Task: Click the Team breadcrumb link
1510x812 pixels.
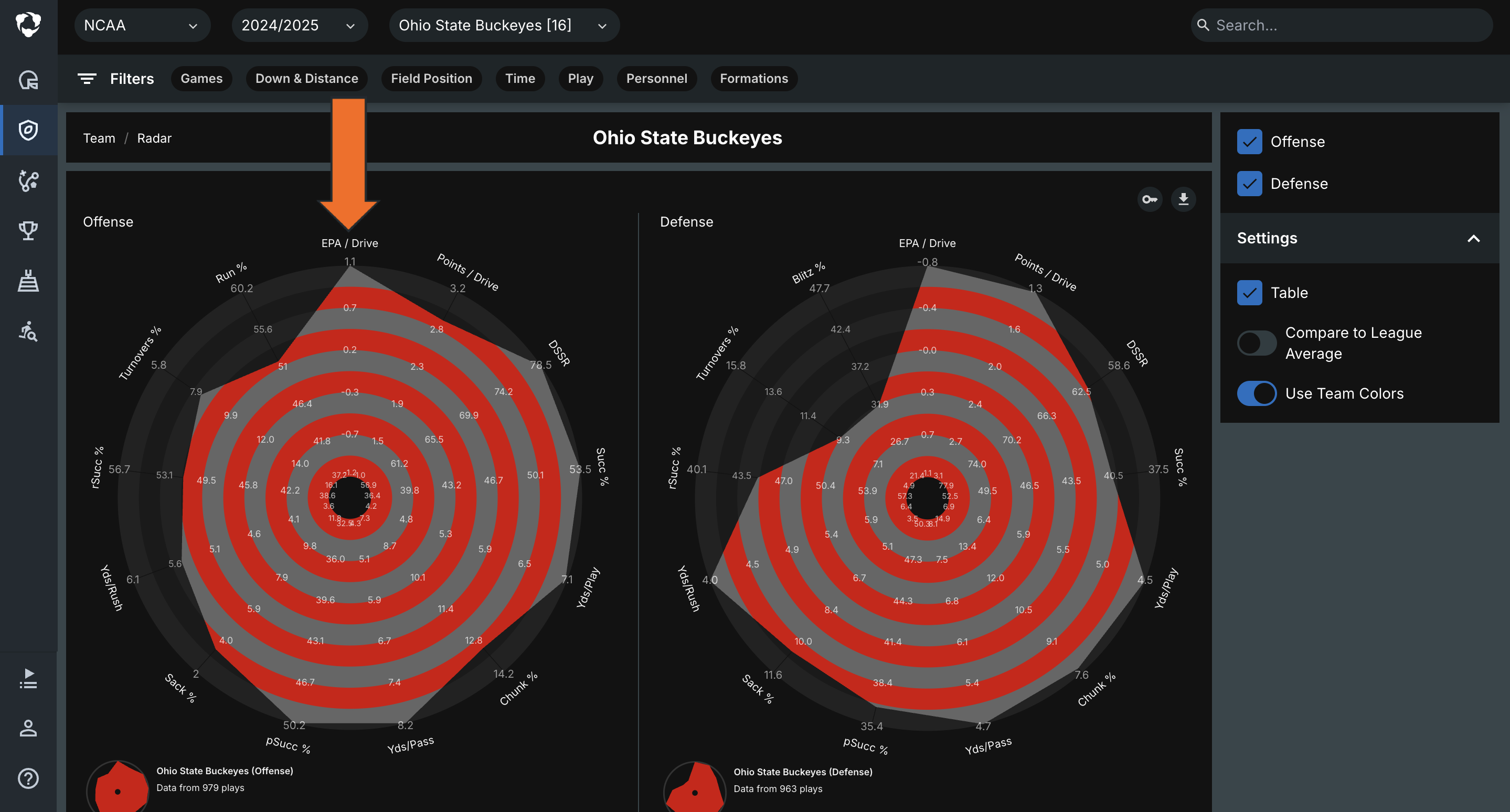Action: [99, 138]
